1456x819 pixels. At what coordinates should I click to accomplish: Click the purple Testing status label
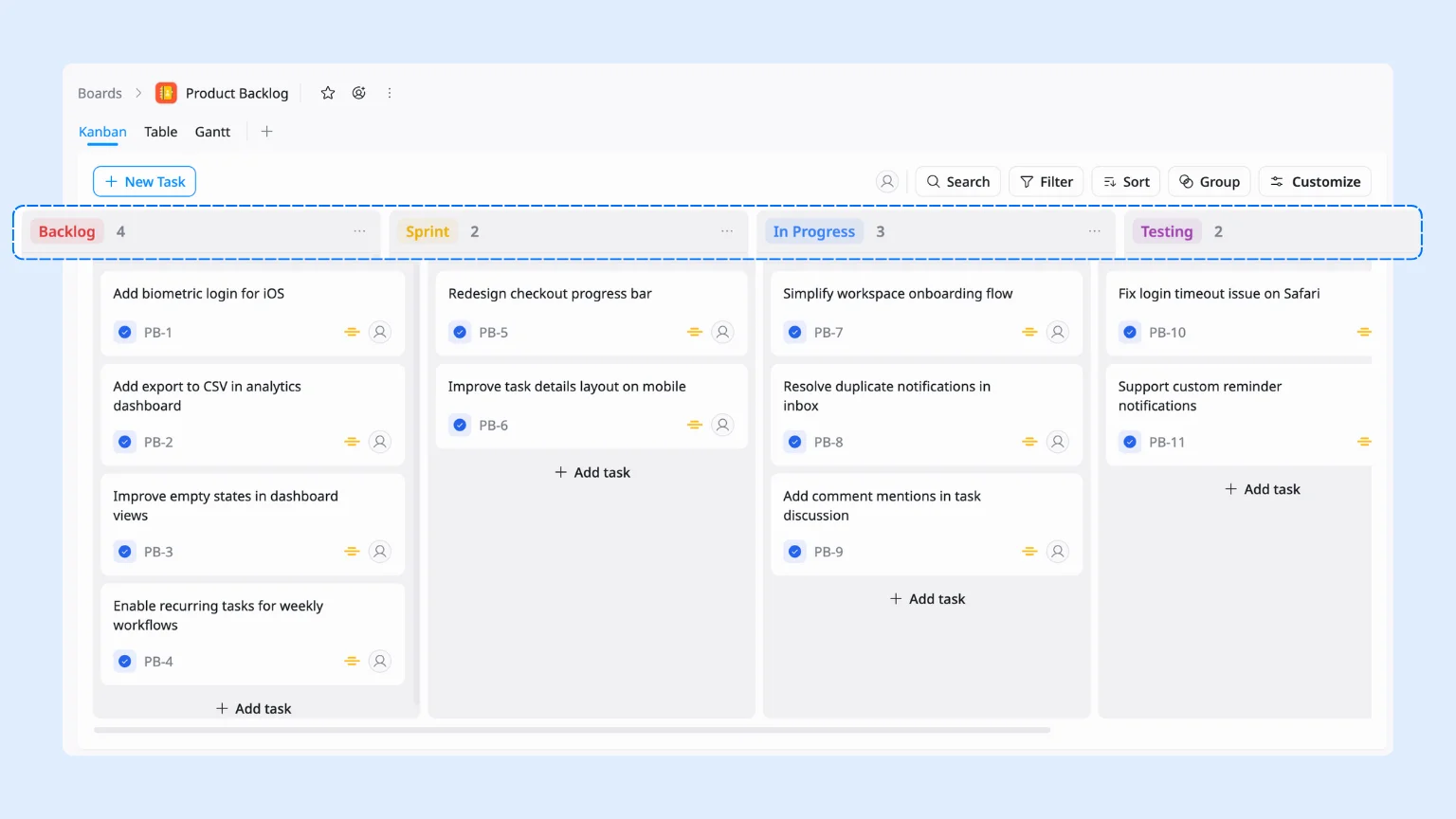1167,231
